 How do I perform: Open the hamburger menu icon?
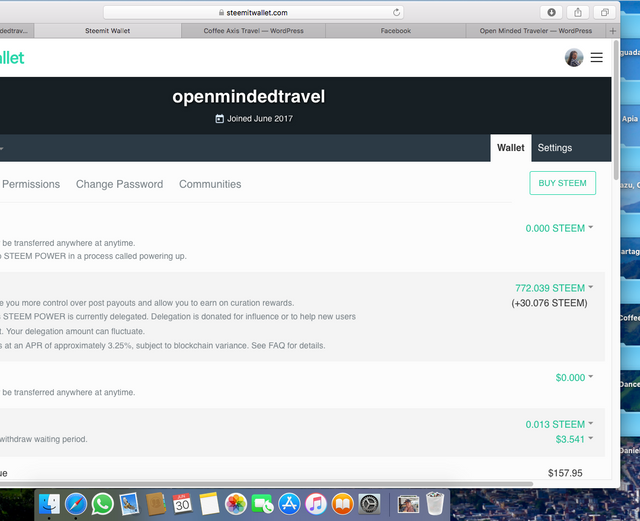click(x=596, y=58)
